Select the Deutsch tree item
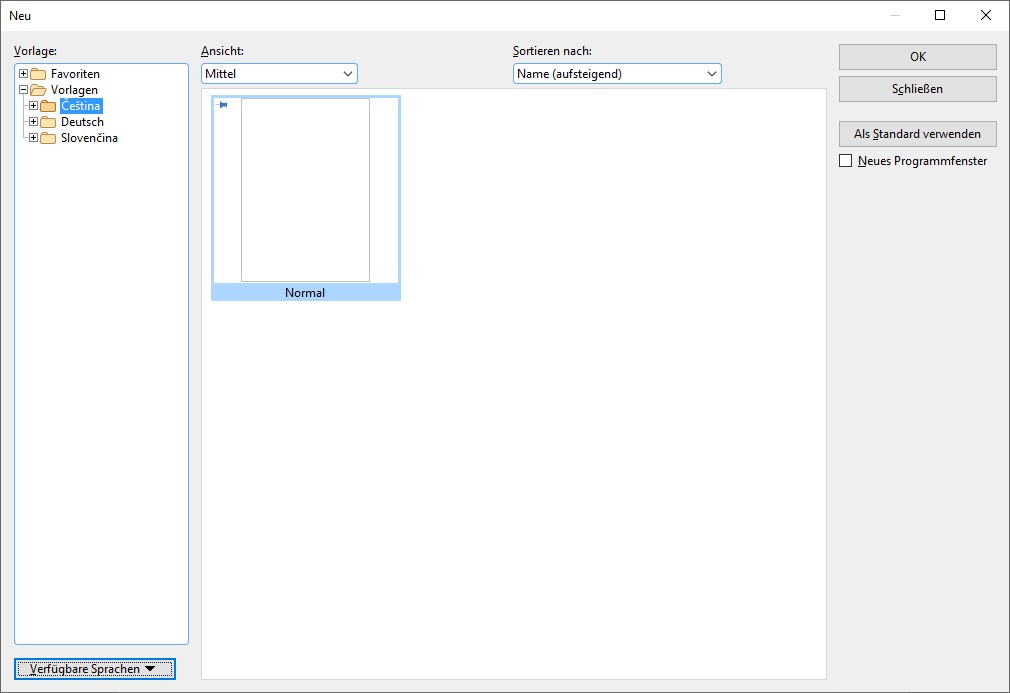The height and width of the screenshot is (693, 1010). click(x=82, y=122)
